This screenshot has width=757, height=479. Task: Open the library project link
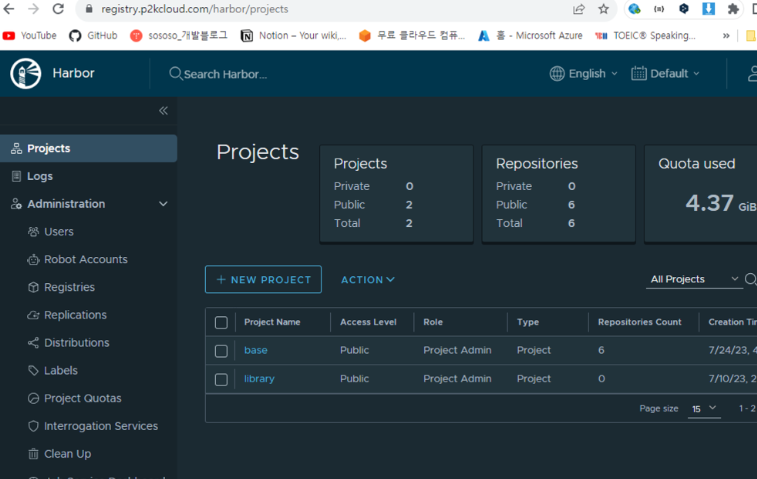coord(259,379)
